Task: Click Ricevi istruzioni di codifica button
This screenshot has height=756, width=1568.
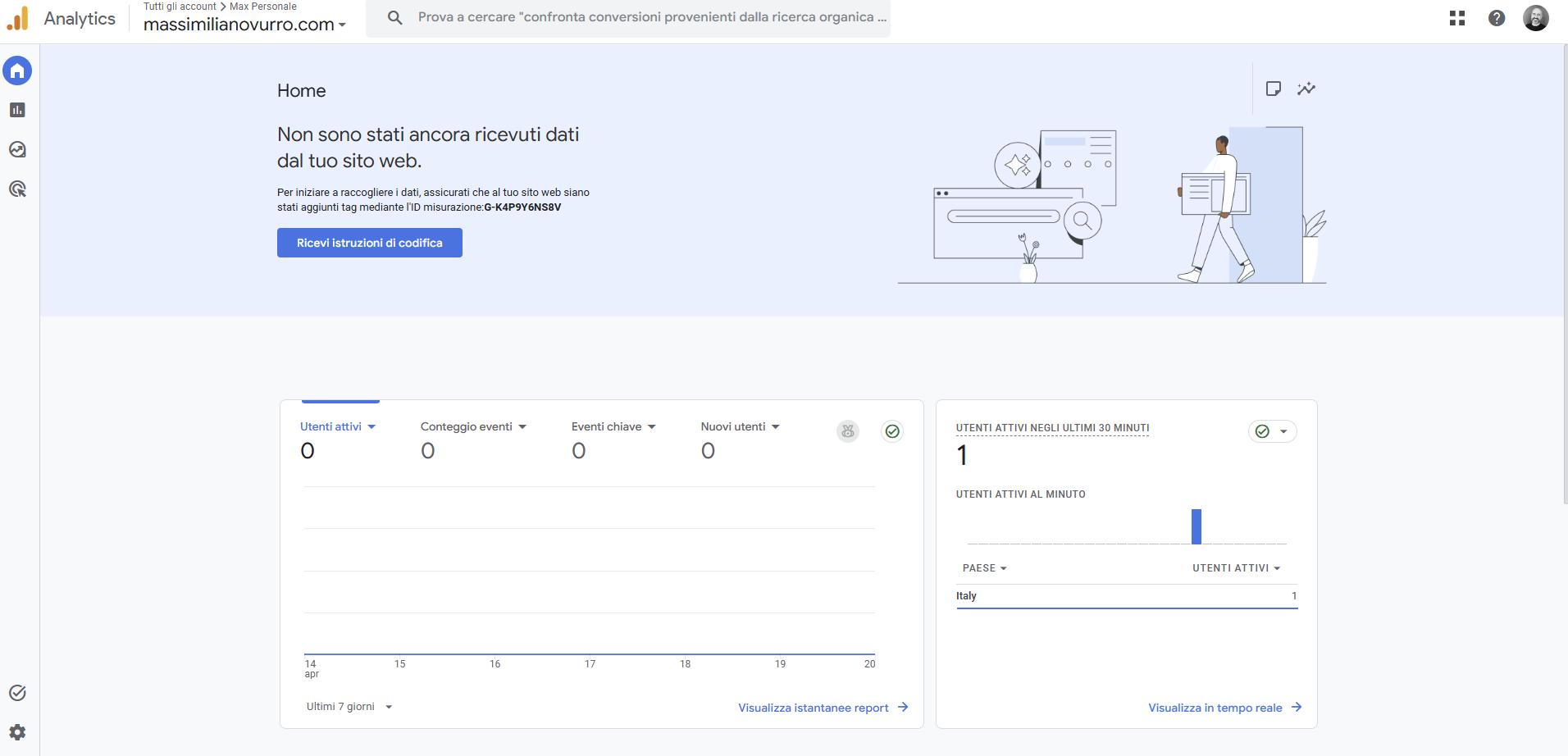Action: click(x=370, y=243)
